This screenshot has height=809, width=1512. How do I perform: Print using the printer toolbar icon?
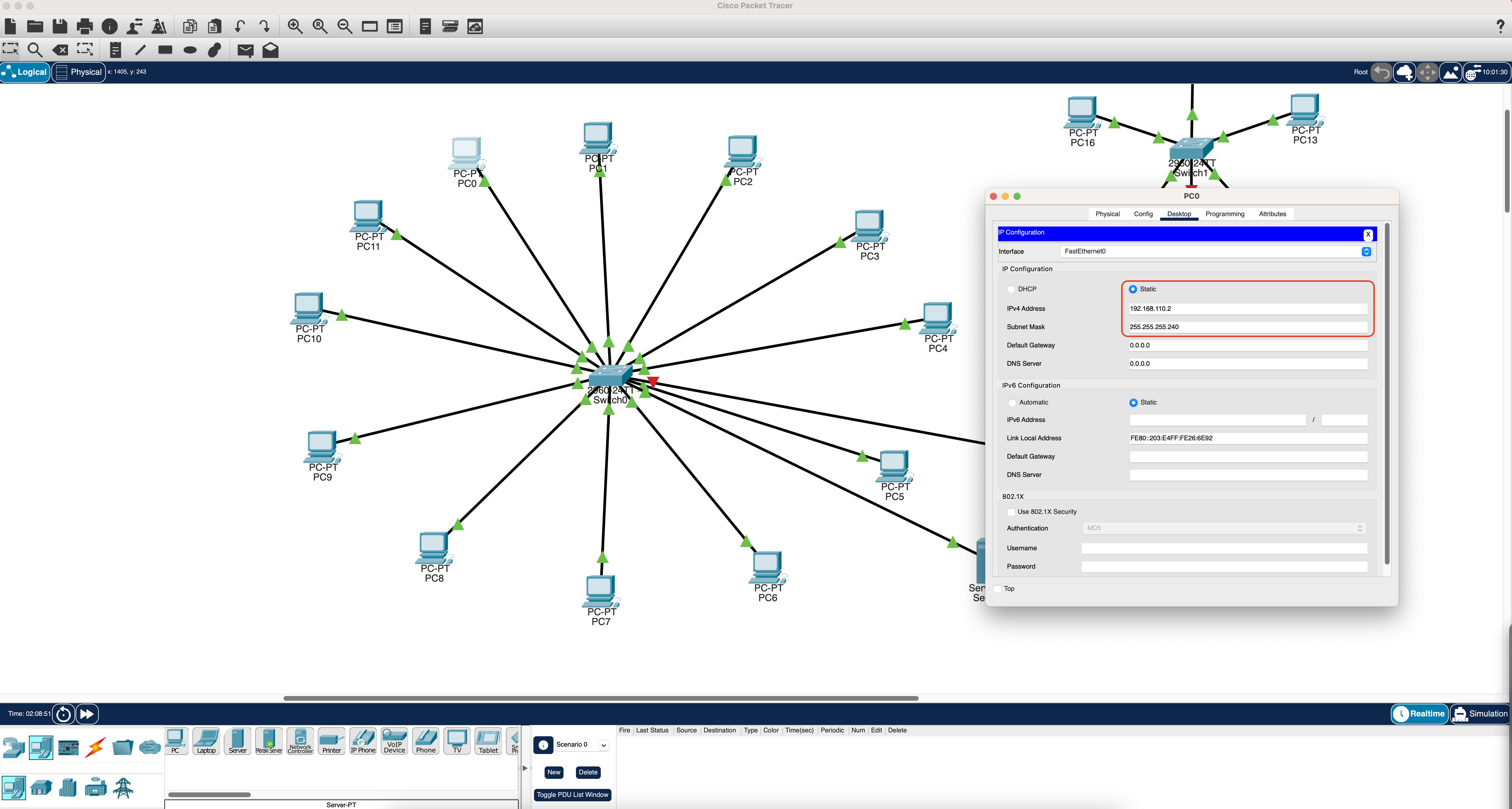[85, 26]
